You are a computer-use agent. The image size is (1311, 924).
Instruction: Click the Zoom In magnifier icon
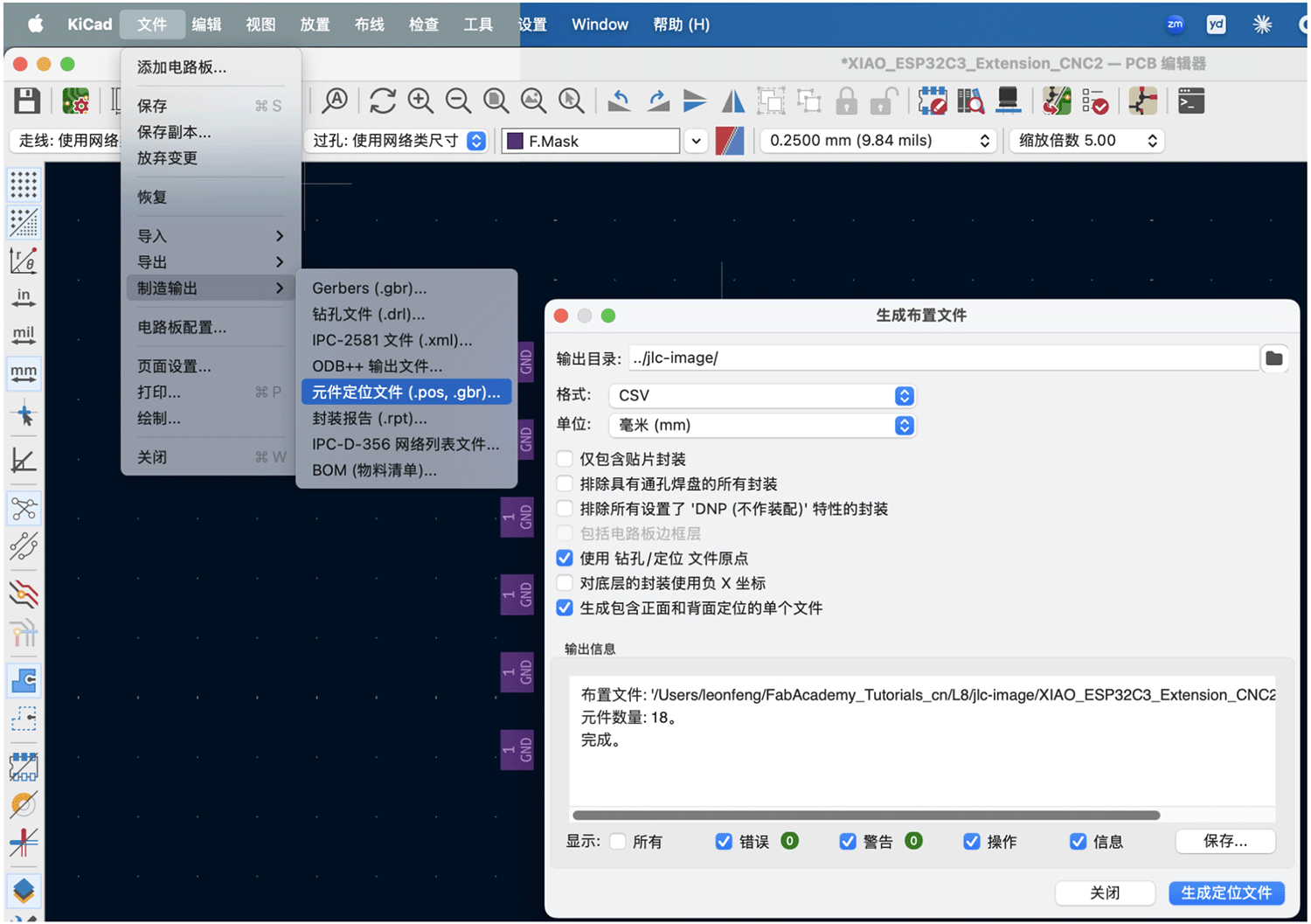tap(420, 101)
